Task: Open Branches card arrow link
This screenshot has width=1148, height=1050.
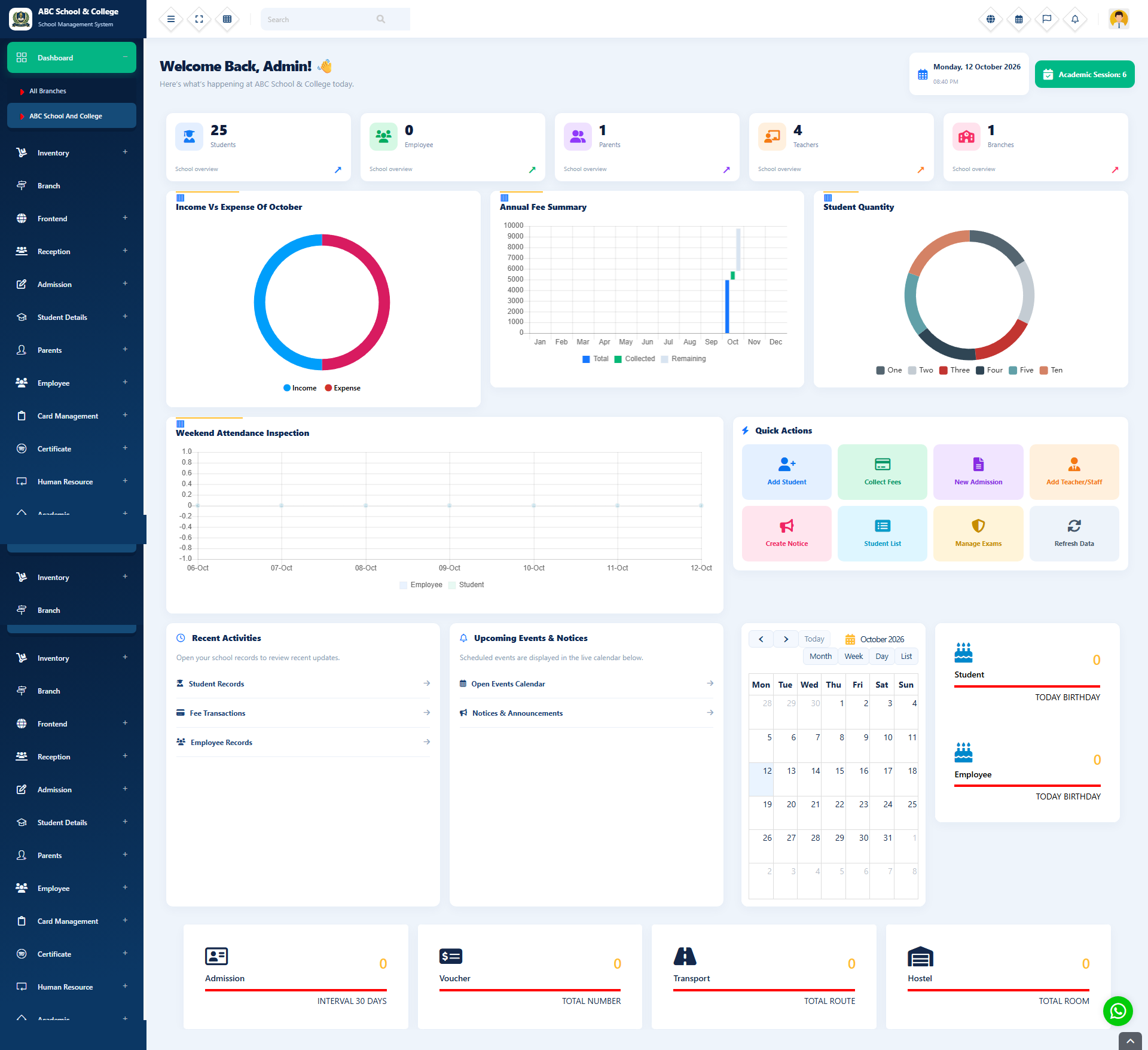Action: pyautogui.click(x=1115, y=170)
